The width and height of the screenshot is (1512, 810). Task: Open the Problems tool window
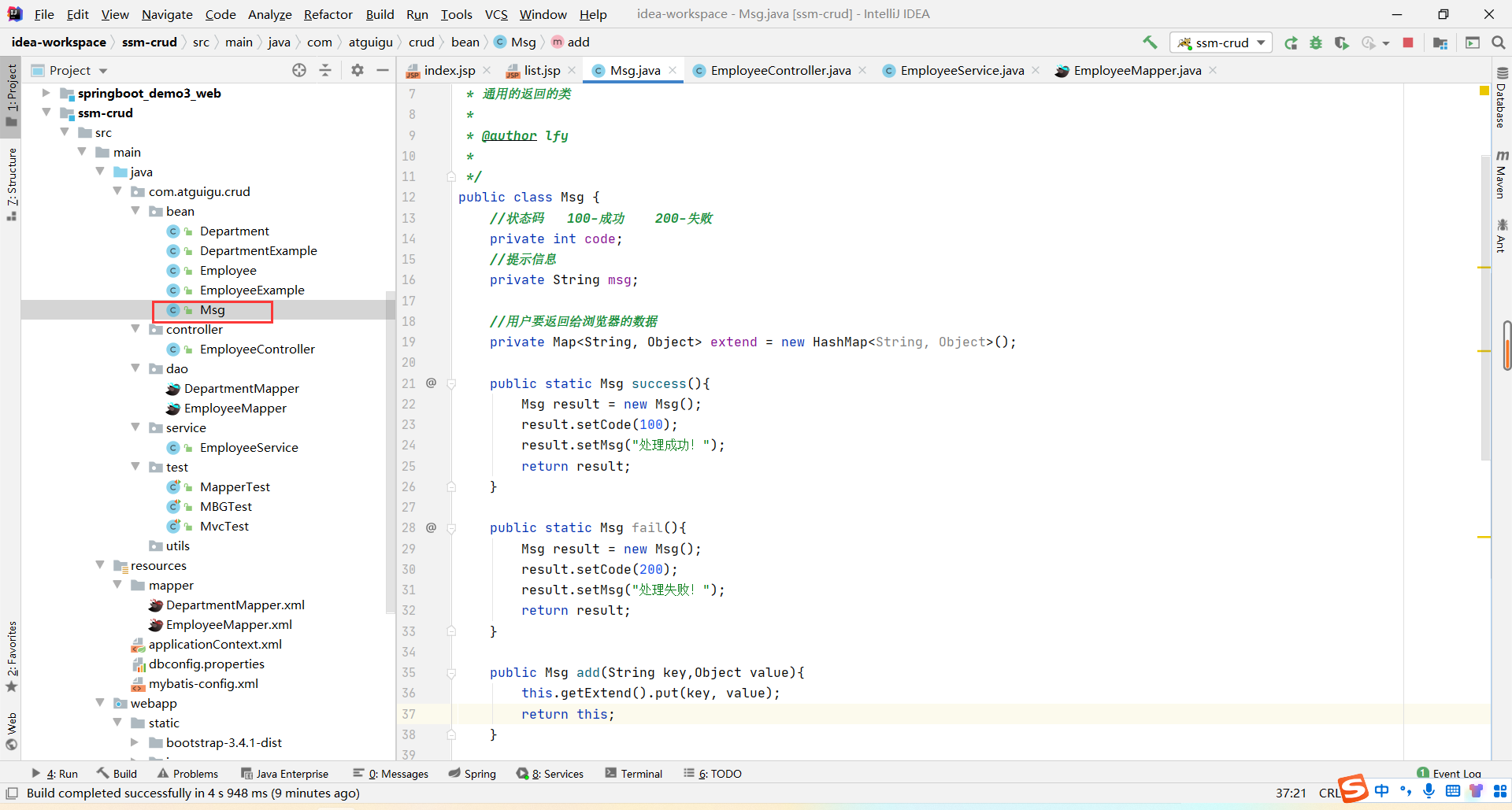coord(187,774)
